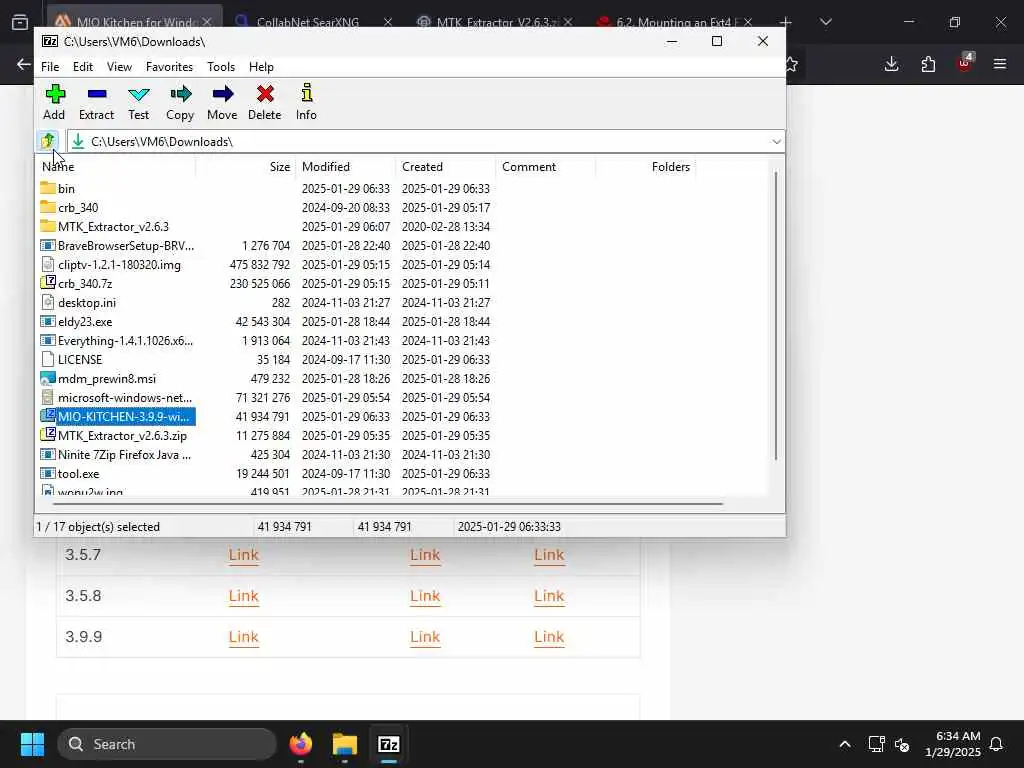Click the horizontal scrollbar in file list

tap(388, 504)
